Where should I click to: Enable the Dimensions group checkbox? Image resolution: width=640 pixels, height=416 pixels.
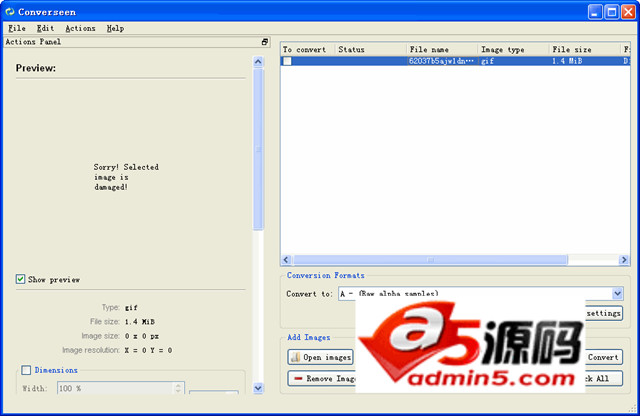coord(27,369)
